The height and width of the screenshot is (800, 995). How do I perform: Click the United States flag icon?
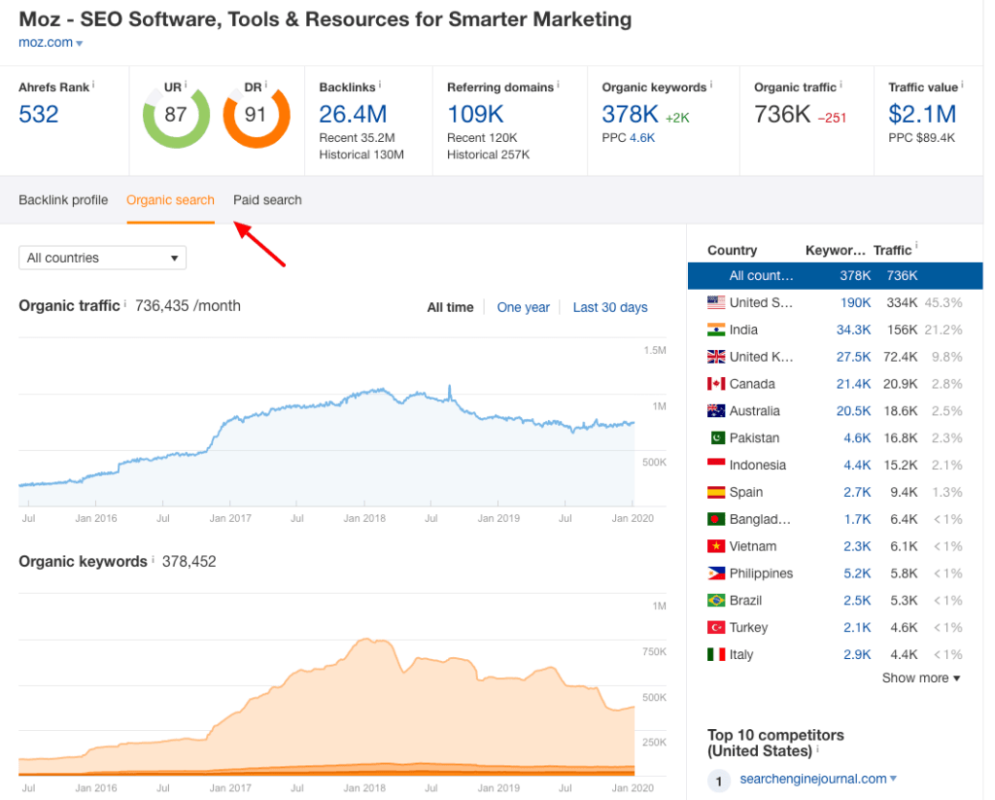coord(716,303)
